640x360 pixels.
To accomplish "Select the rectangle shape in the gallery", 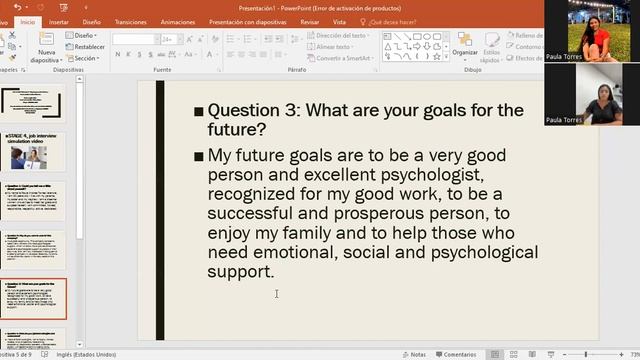I will tap(417, 37).
